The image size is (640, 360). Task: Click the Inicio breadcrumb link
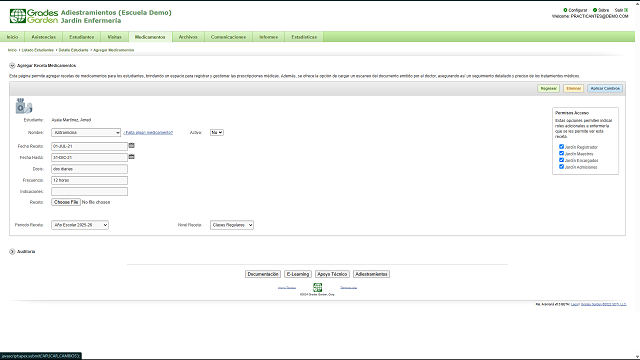click(x=12, y=50)
